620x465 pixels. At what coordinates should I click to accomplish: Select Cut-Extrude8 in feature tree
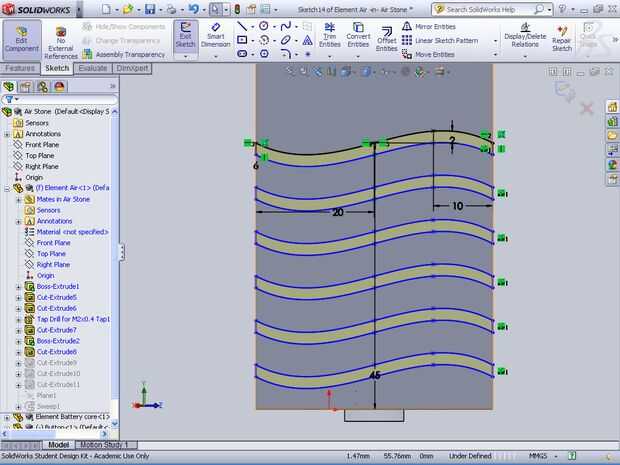point(57,352)
